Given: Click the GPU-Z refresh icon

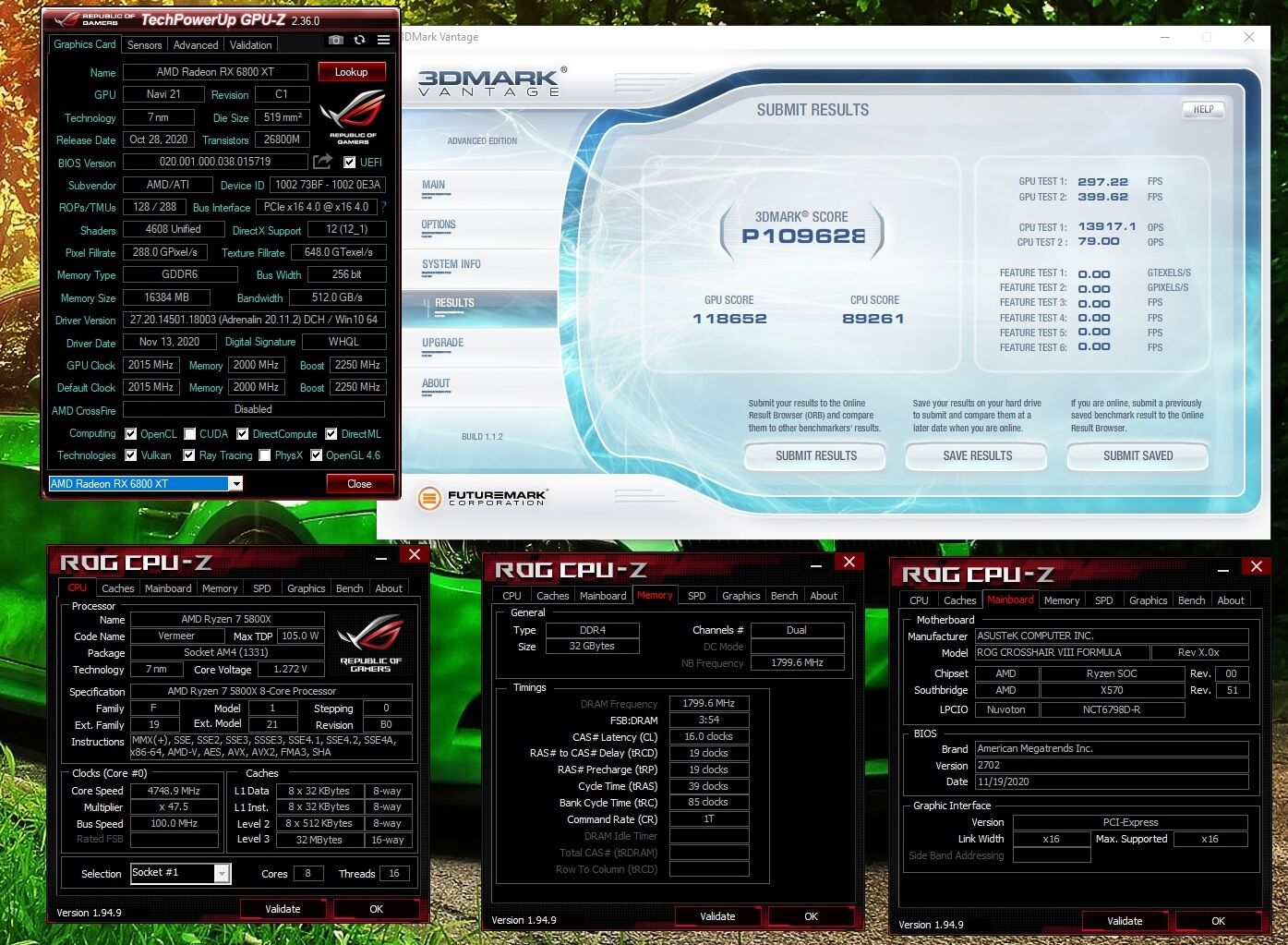Looking at the screenshot, I should click(x=359, y=40).
